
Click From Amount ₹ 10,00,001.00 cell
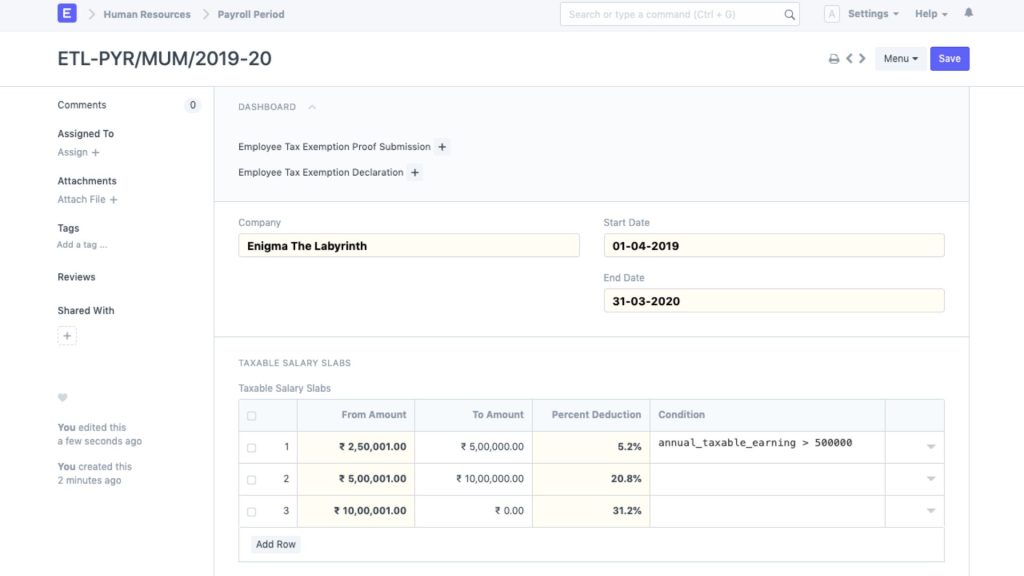point(356,511)
